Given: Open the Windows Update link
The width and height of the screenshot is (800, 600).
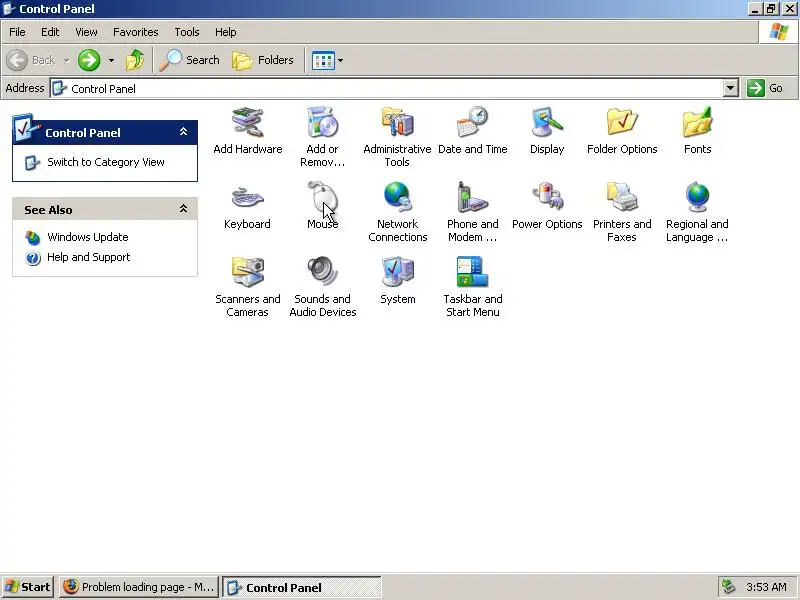Looking at the screenshot, I should coord(88,237).
